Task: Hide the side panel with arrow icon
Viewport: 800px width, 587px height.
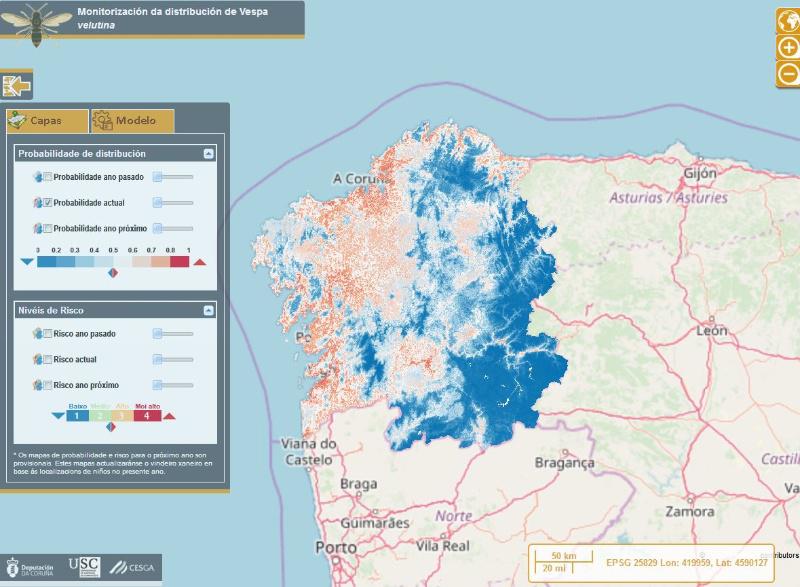Action: [17, 85]
